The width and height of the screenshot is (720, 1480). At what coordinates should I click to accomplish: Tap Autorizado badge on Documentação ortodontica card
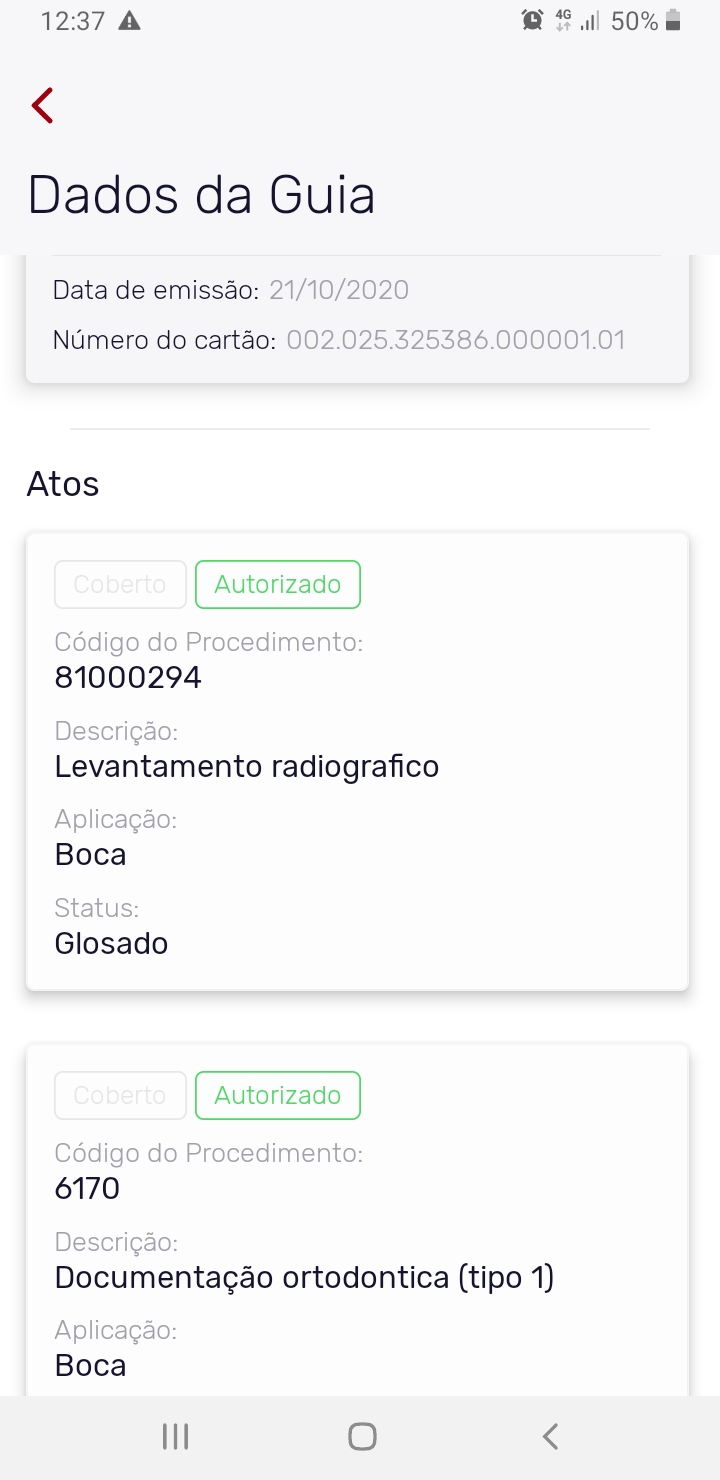click(278, 1096)
